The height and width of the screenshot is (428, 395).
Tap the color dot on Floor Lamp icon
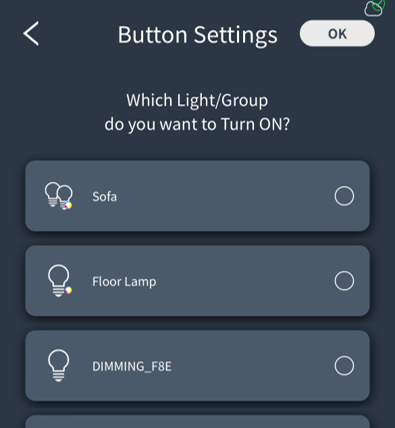click(x=68, y=290)
